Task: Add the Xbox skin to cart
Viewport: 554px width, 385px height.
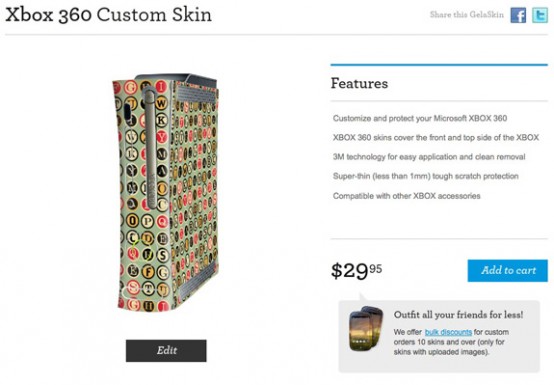Action: tap(507, 271)
